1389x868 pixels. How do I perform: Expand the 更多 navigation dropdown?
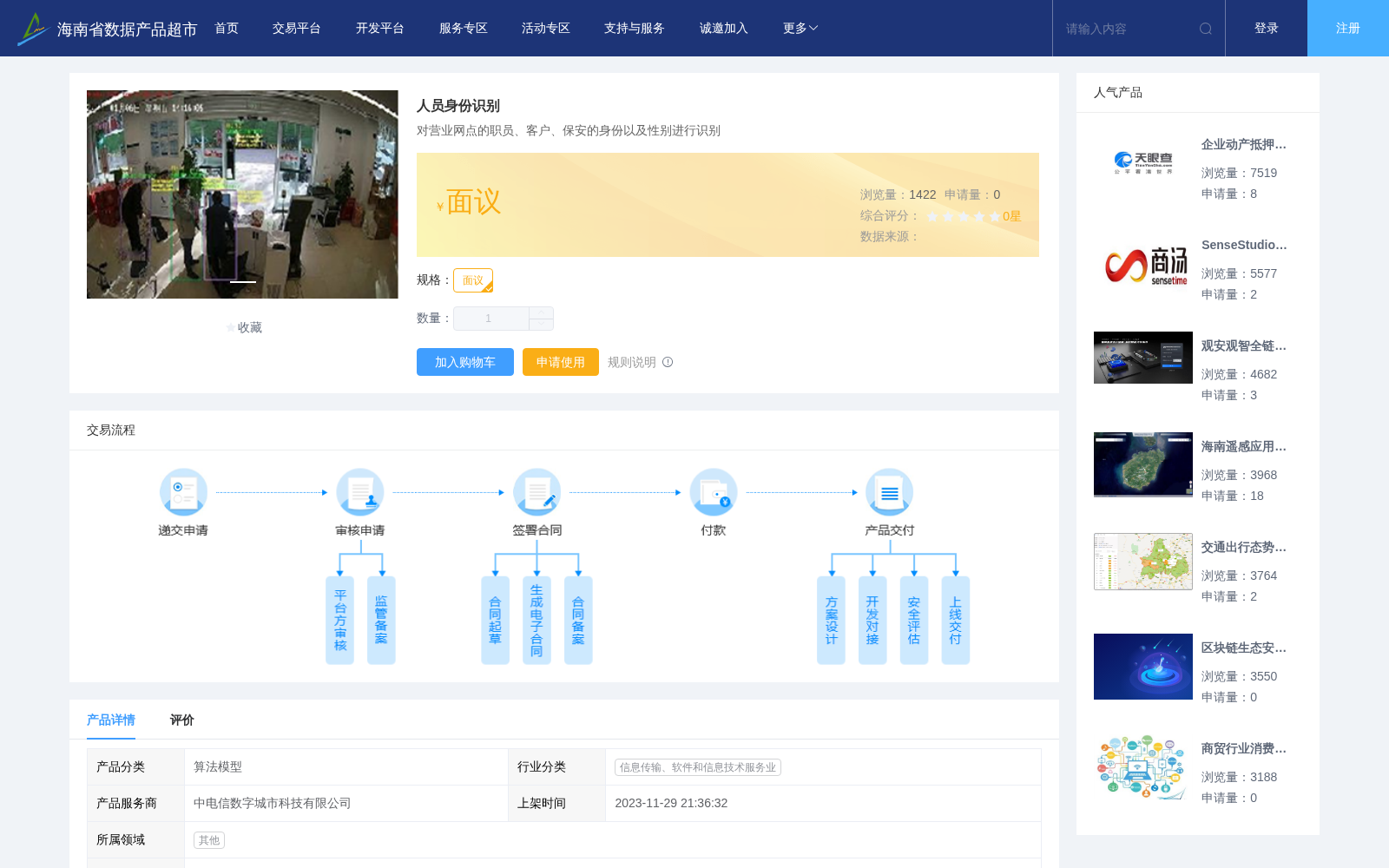pos(800,29)
